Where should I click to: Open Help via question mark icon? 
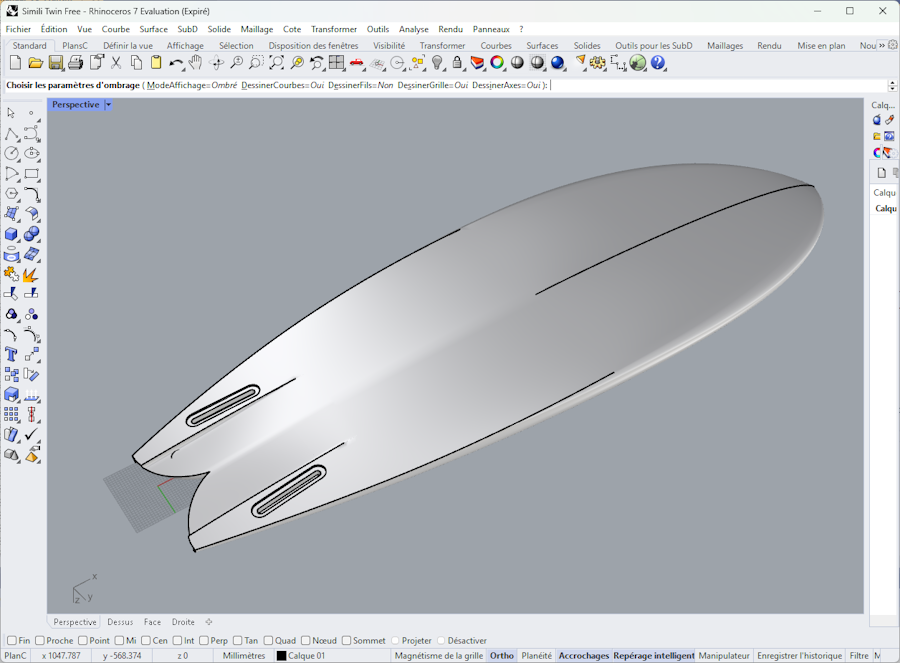[x=658, y=63]
